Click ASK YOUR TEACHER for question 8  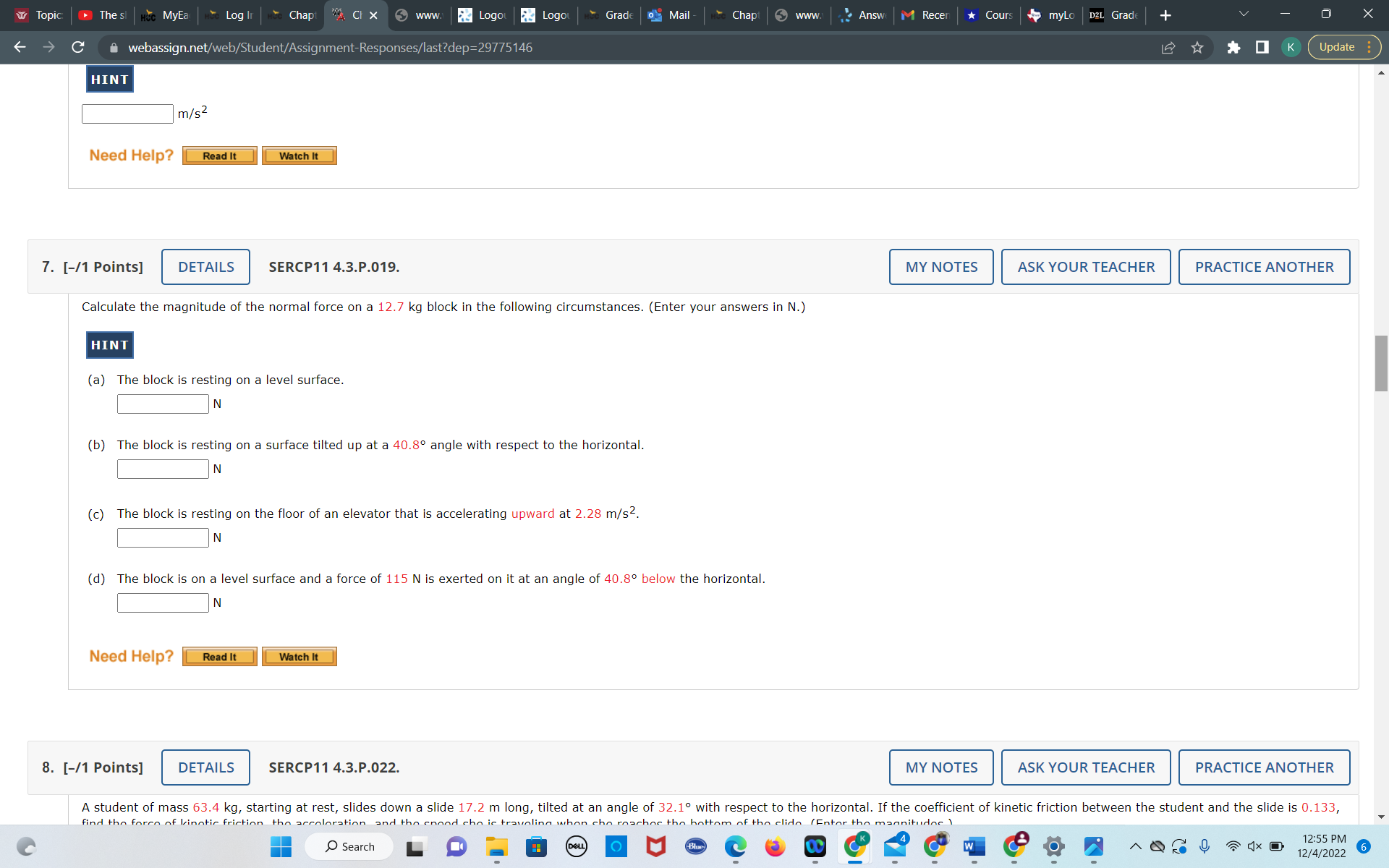[x=1085, y=767]
